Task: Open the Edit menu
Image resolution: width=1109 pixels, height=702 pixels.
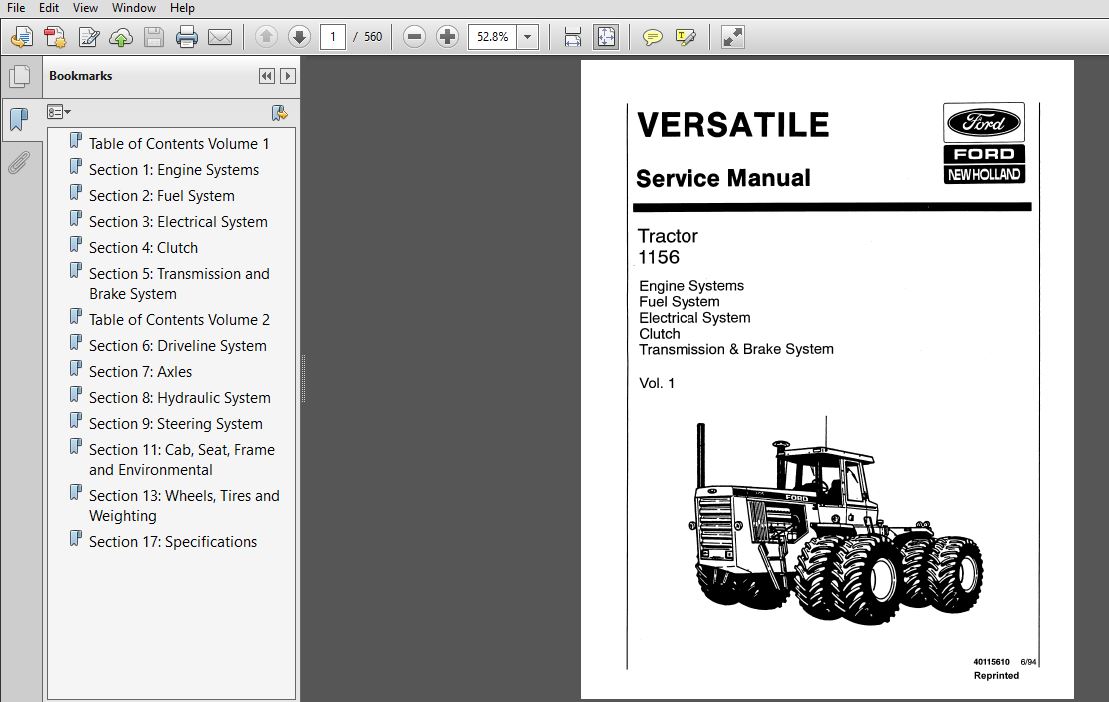Action: (49, 8)
